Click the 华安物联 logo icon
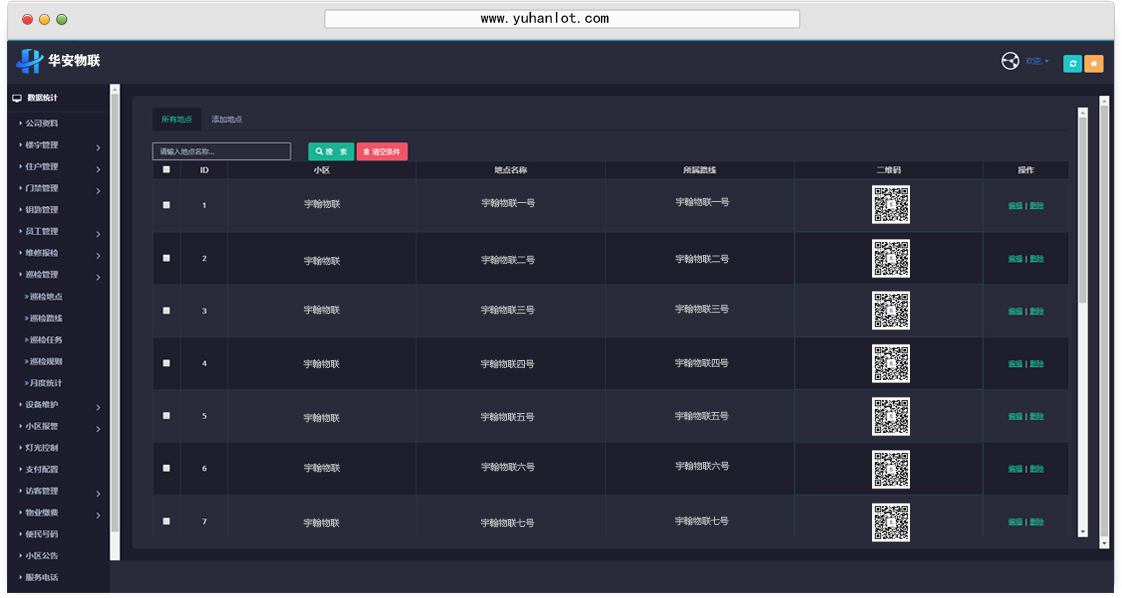 (x=29, y=61)
